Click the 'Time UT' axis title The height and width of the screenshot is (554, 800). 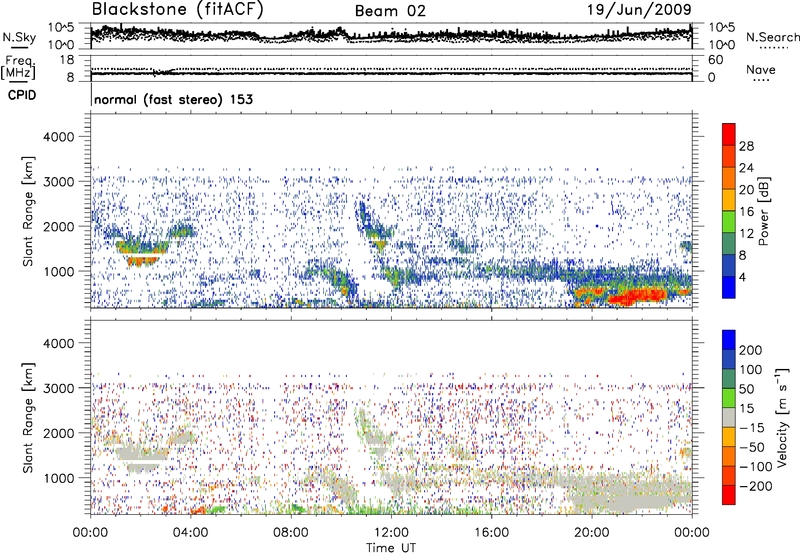tap(391, 548)
